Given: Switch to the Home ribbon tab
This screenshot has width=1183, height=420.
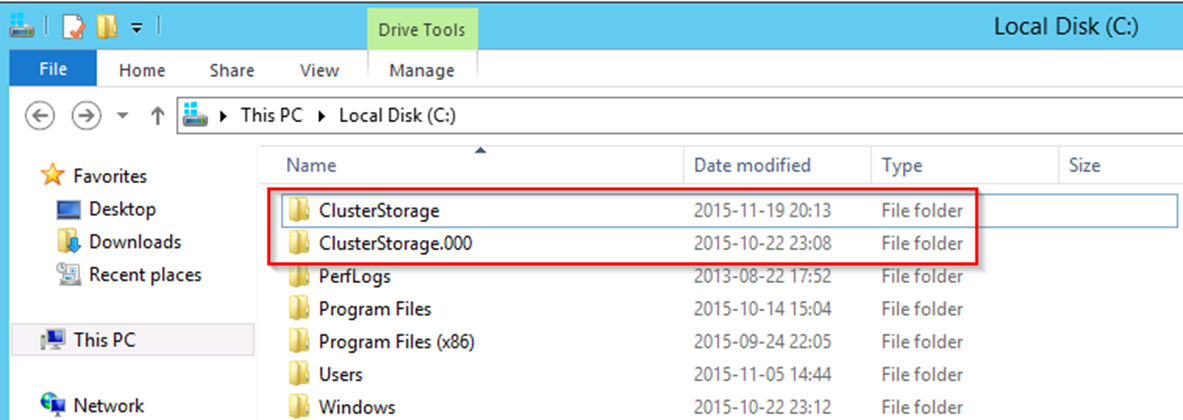Looking at the screenshot, I should click(142, 71).
